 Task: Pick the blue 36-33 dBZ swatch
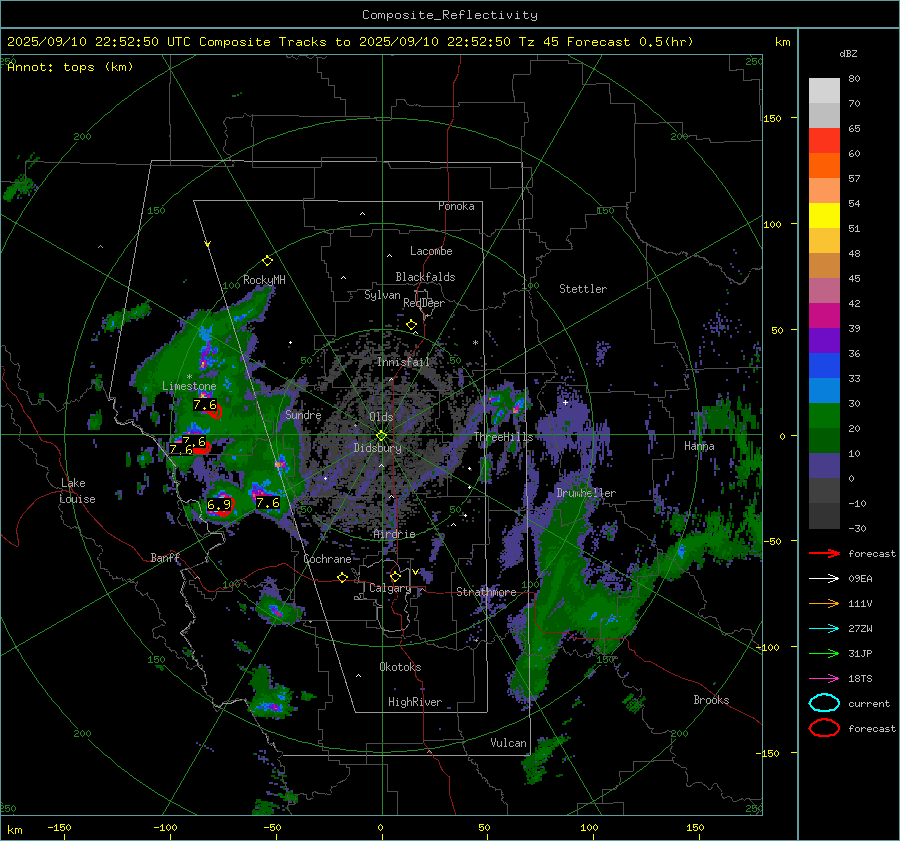(x=824, y=366)
